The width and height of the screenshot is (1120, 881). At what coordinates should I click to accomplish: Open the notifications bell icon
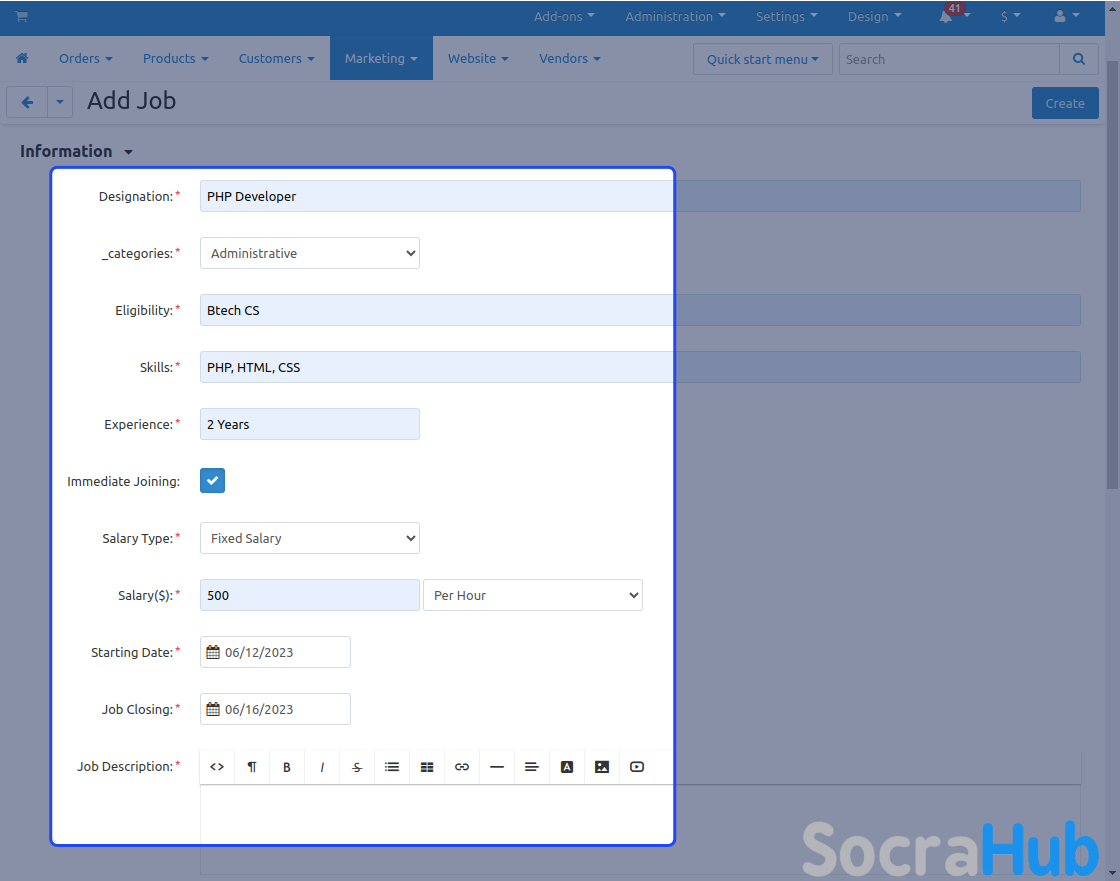pos(946,17)
